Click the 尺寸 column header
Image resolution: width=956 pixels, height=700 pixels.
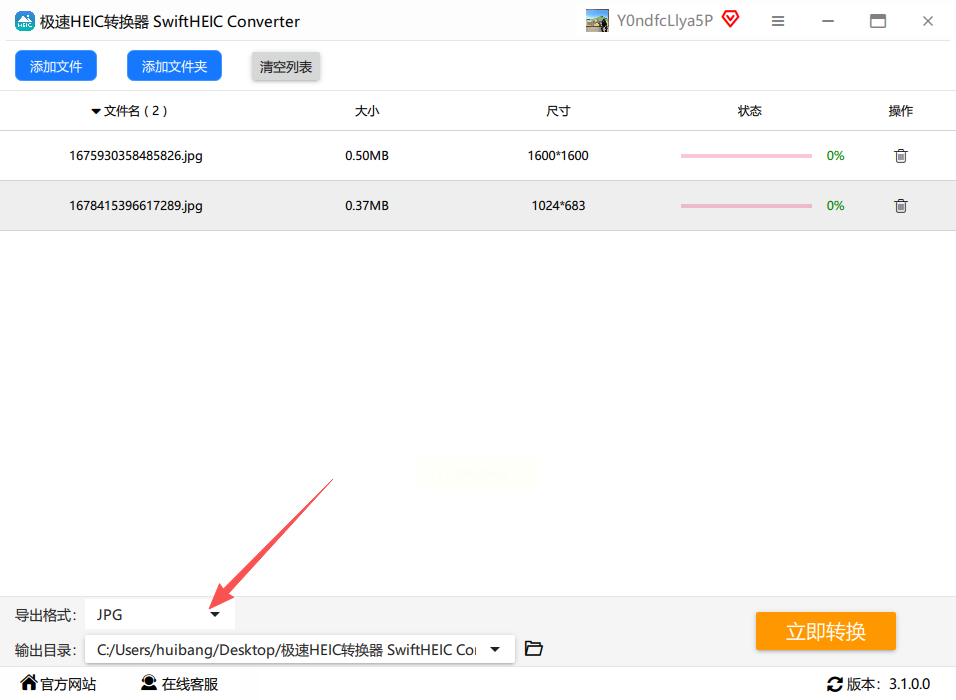558,111
